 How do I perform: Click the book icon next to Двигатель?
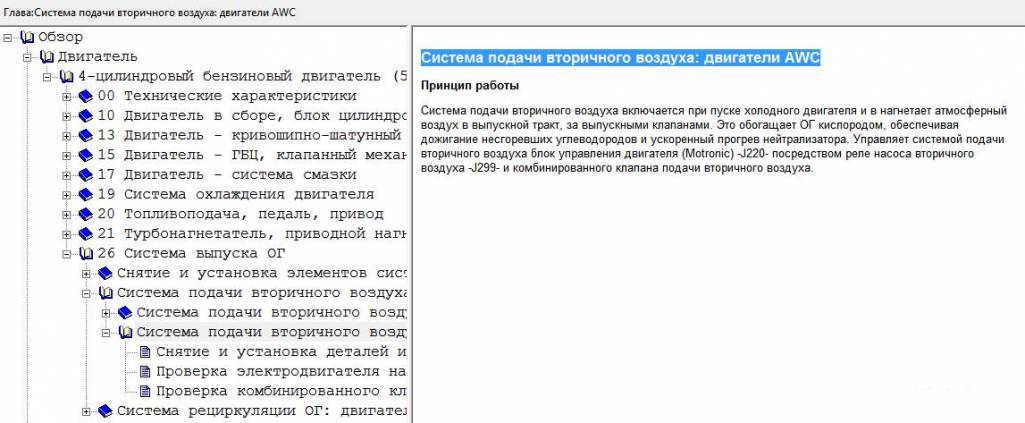47,57
